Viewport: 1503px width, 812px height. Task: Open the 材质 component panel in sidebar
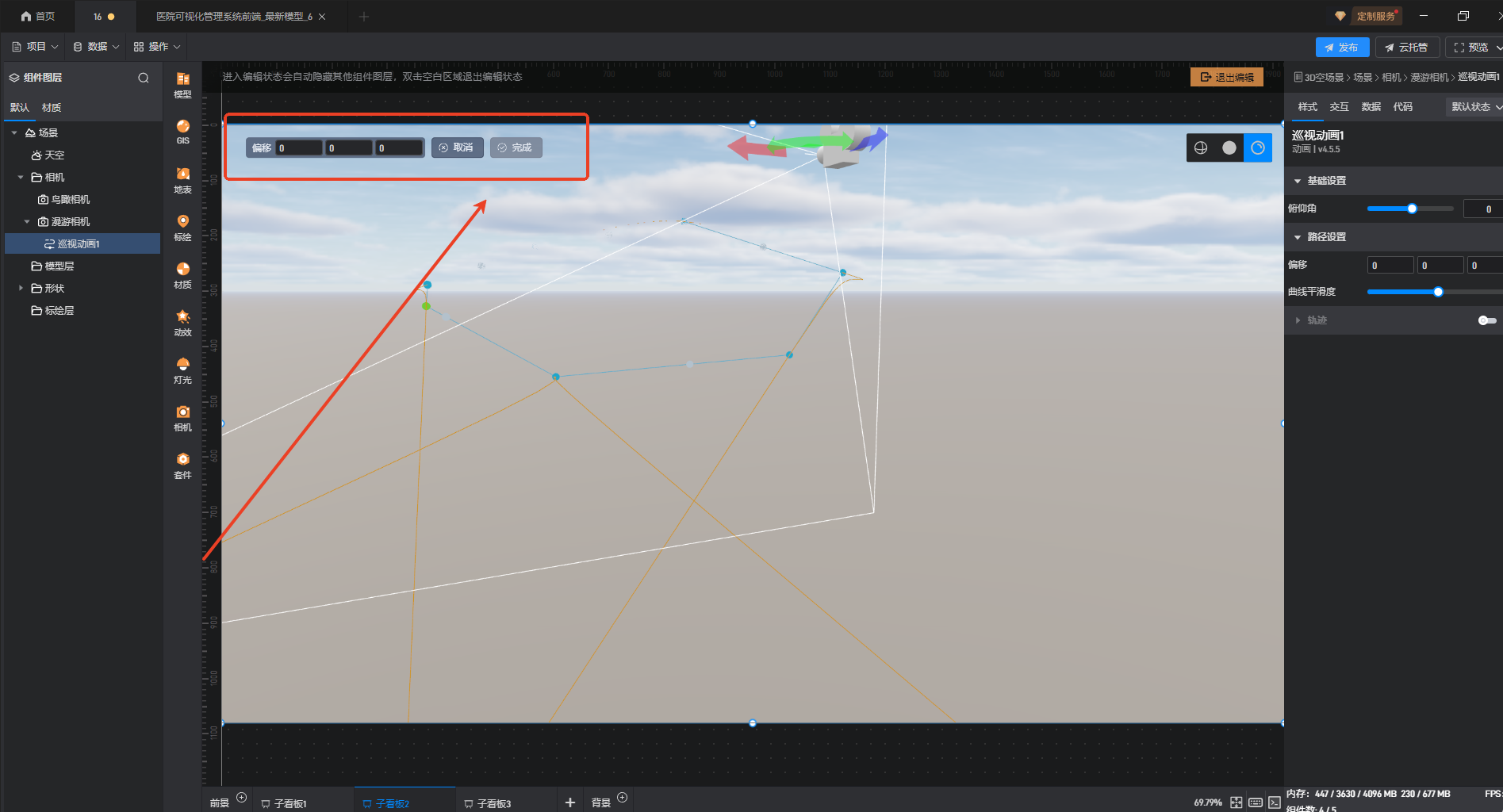coord(182,275)
